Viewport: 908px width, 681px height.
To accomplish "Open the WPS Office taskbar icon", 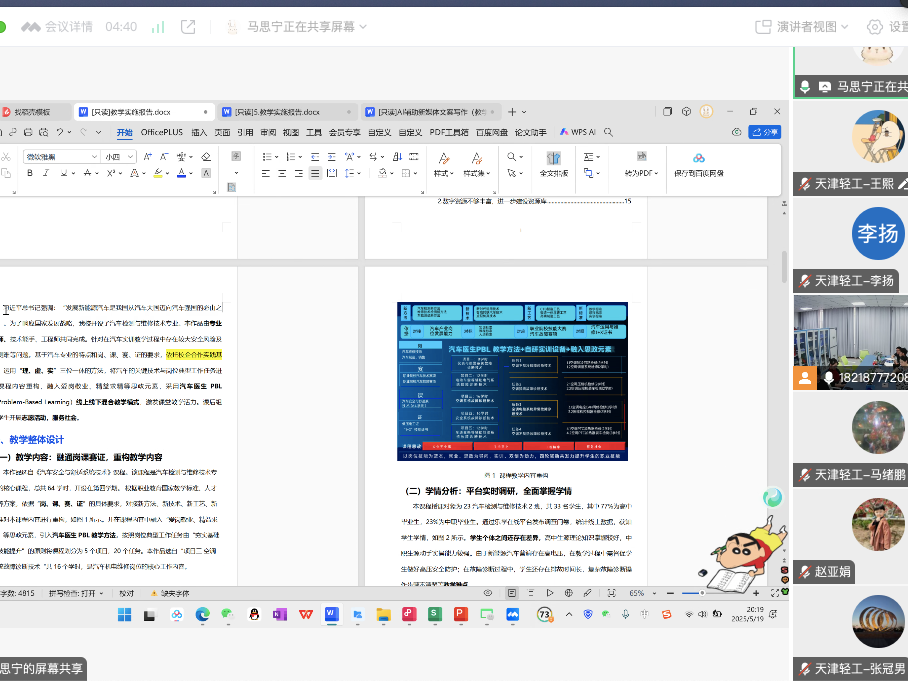I will tap(306, 614).
